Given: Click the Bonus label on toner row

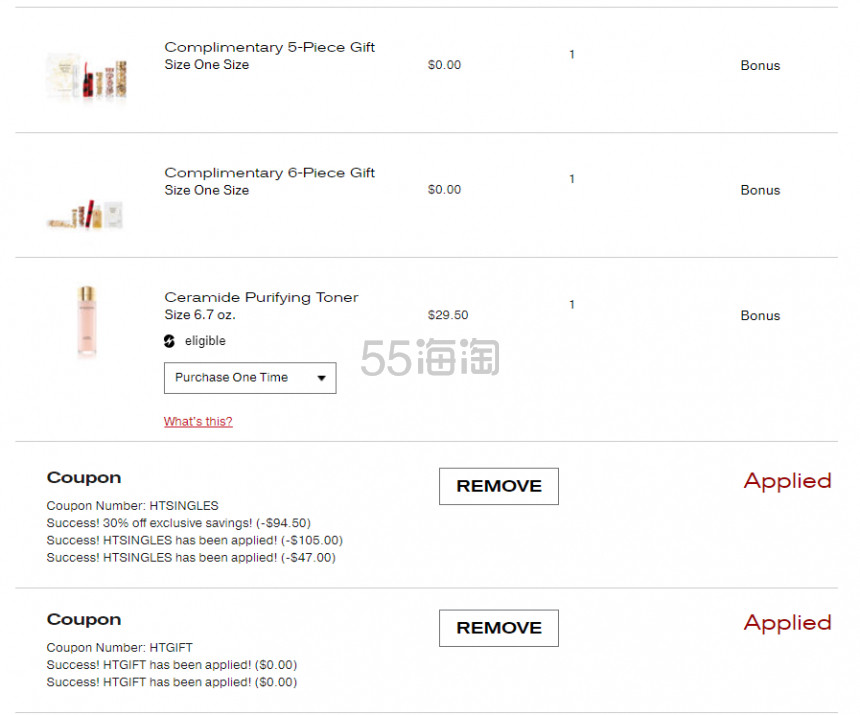Looking at the screenshot, I should pos(760,316).
